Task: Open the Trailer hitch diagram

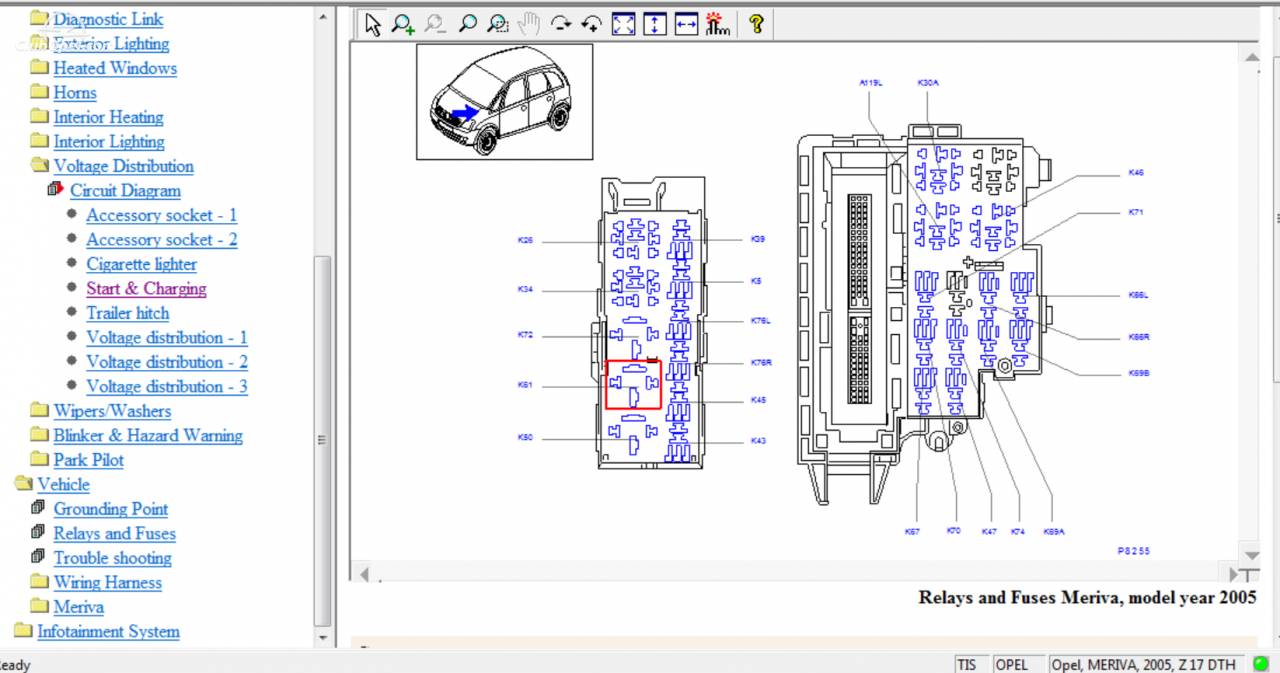Action: pyautogui.click(x=128, y=313)
